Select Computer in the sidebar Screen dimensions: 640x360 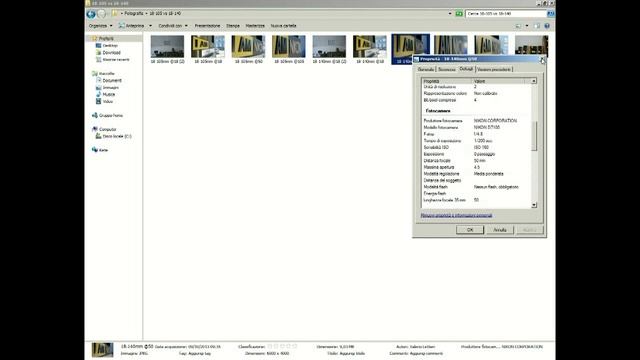coord(107,129)
